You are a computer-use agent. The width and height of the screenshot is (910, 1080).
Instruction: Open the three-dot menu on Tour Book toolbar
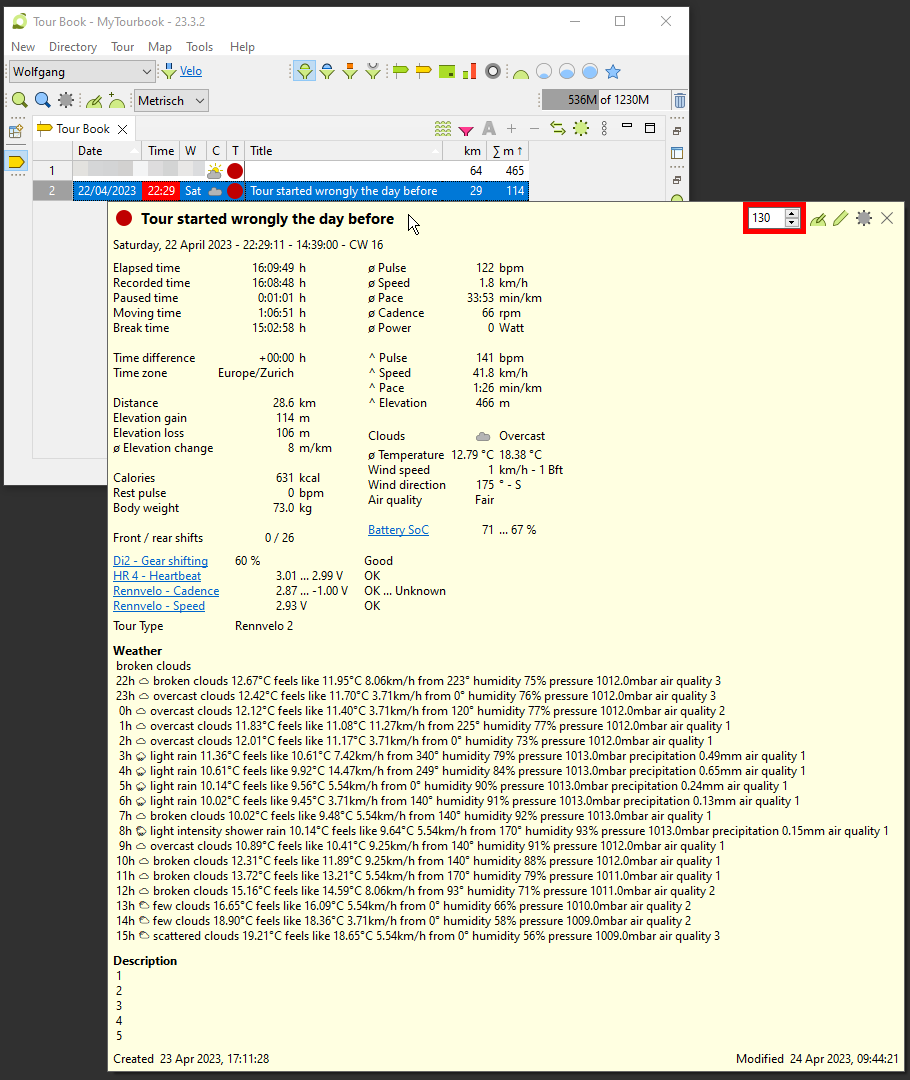[604, 129]
